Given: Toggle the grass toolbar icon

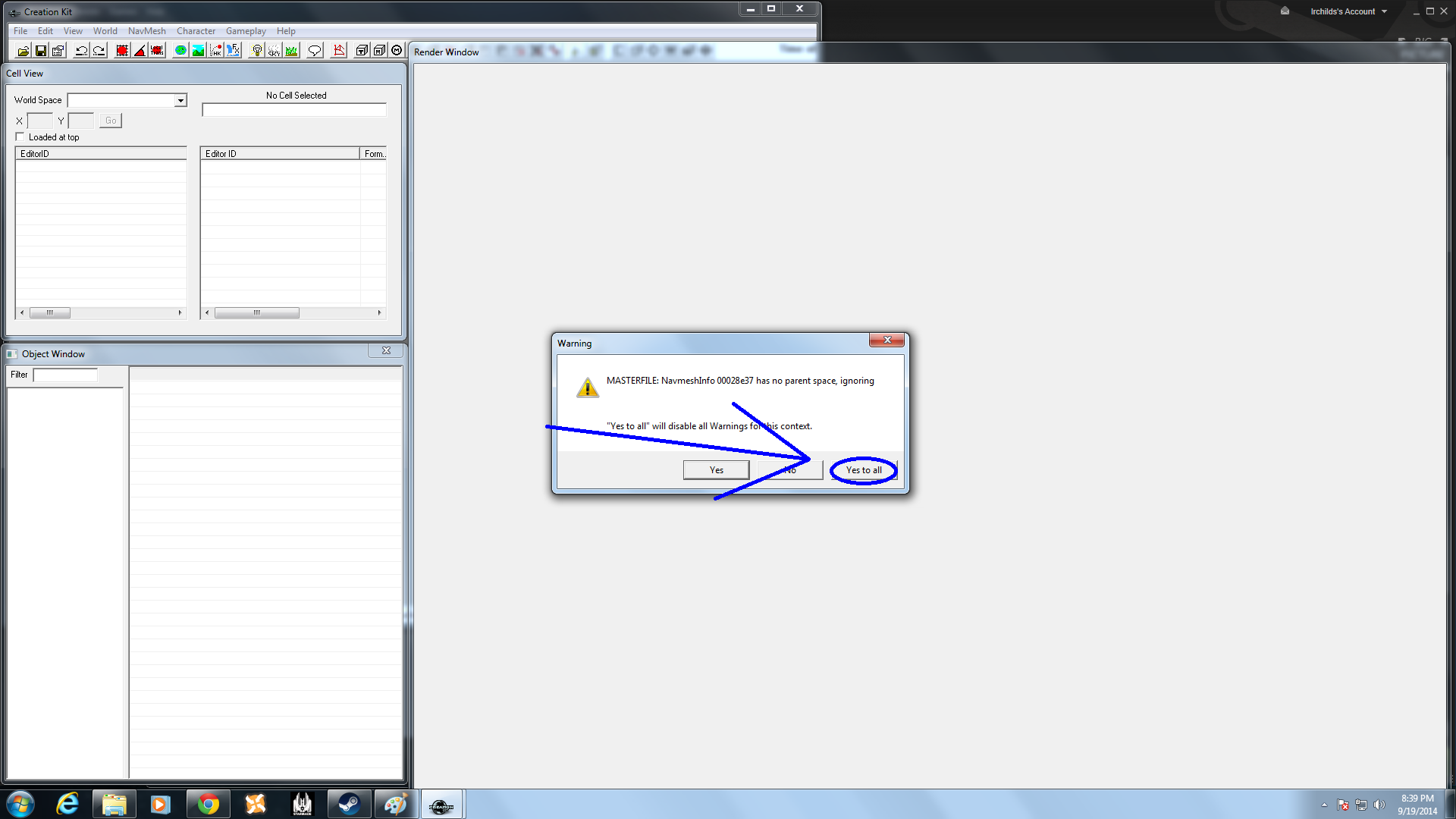Looking at the screenshot, I should point(291,51).
